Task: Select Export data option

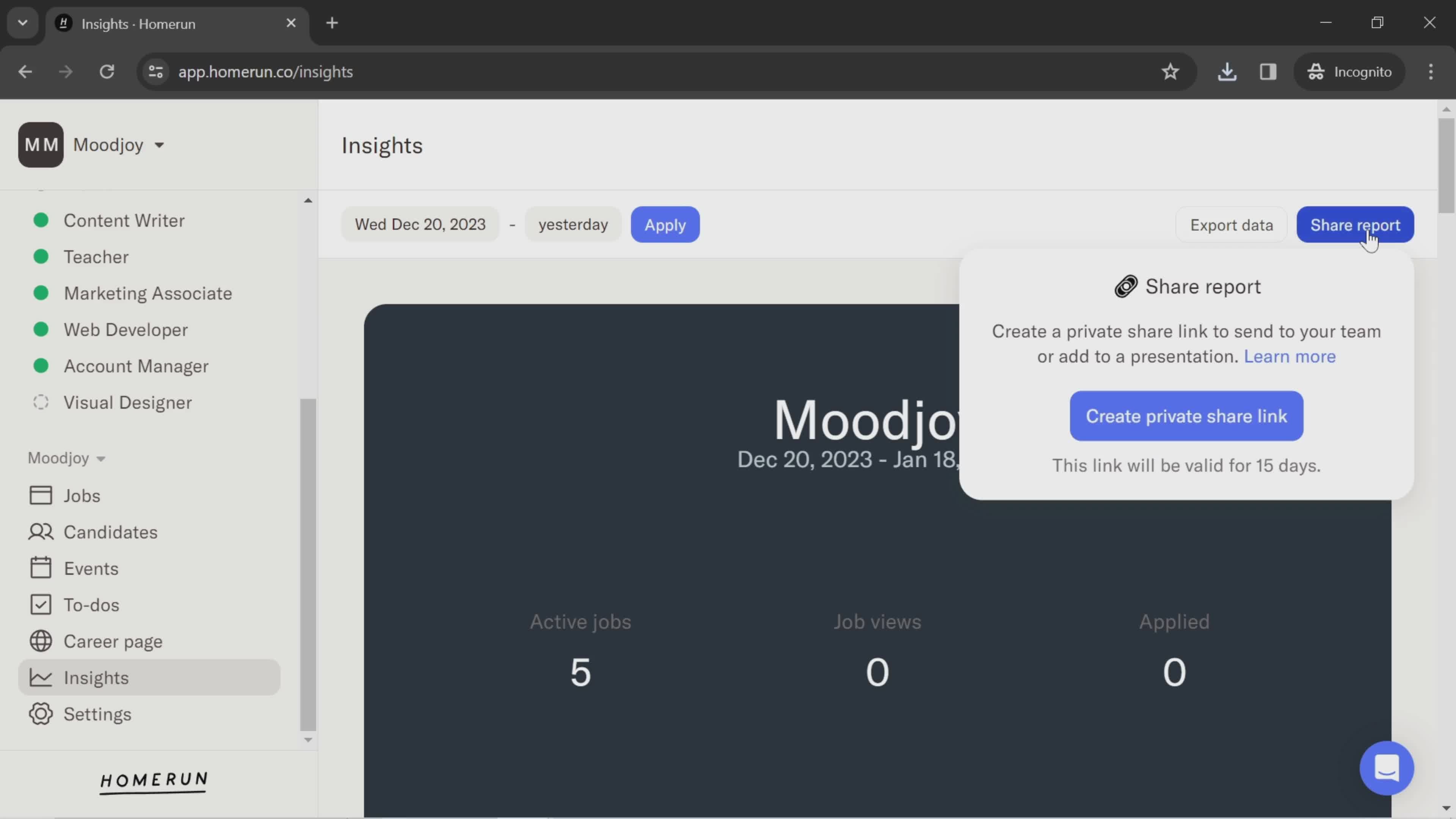Action: pos(1231,224)
